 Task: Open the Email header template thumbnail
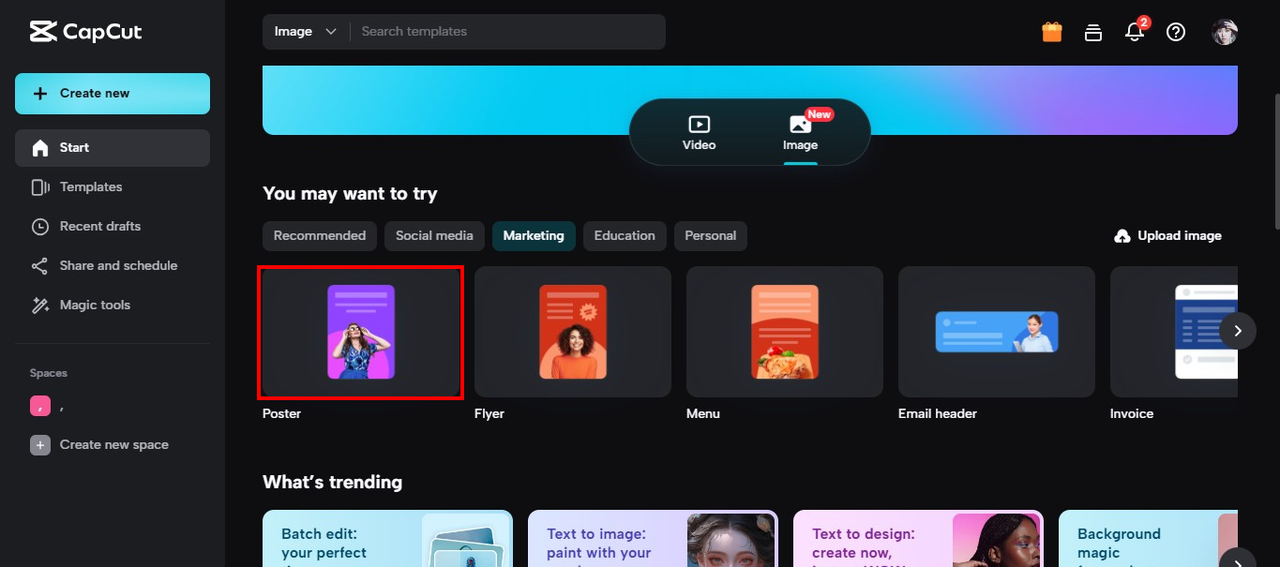[997, 332]
